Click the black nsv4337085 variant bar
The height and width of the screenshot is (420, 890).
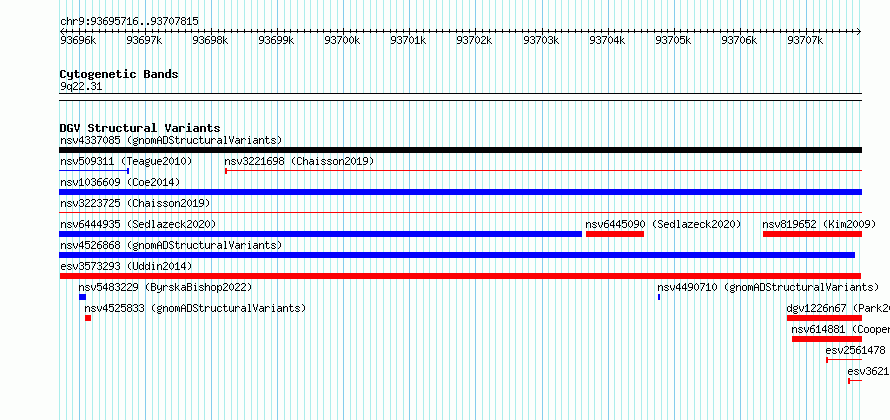pyautogui.click(x=460, y=150)
